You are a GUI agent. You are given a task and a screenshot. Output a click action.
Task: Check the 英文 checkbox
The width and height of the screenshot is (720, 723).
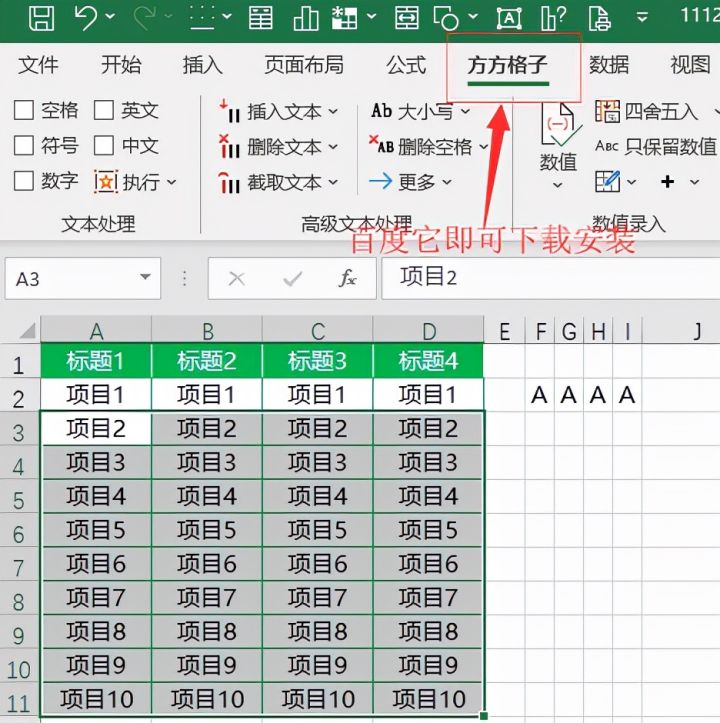pyautogui.click(x=104, y=110)
